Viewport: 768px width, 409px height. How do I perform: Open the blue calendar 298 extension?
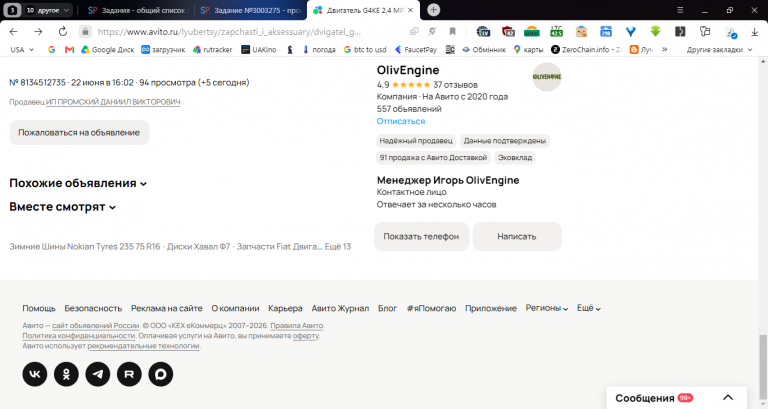[x=606, y=32]
